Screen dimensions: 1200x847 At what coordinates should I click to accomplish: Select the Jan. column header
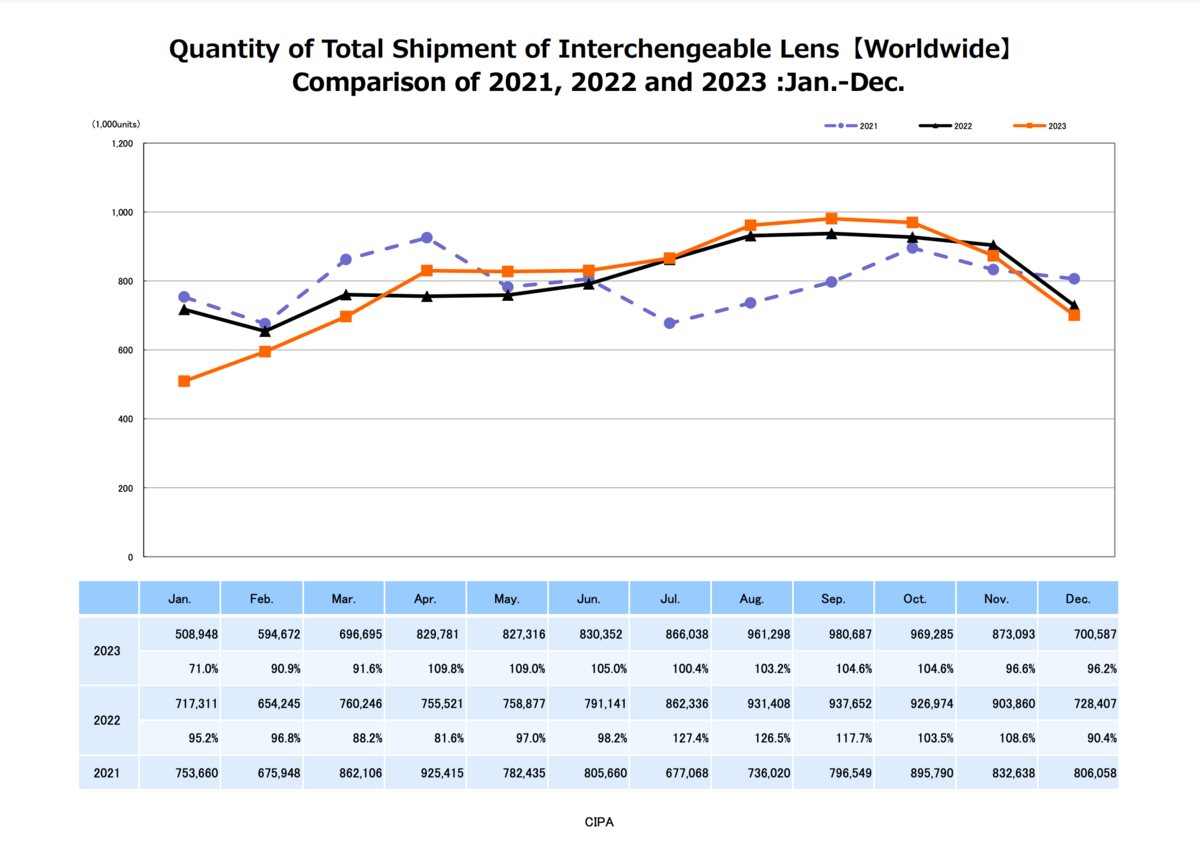(180, 599)
